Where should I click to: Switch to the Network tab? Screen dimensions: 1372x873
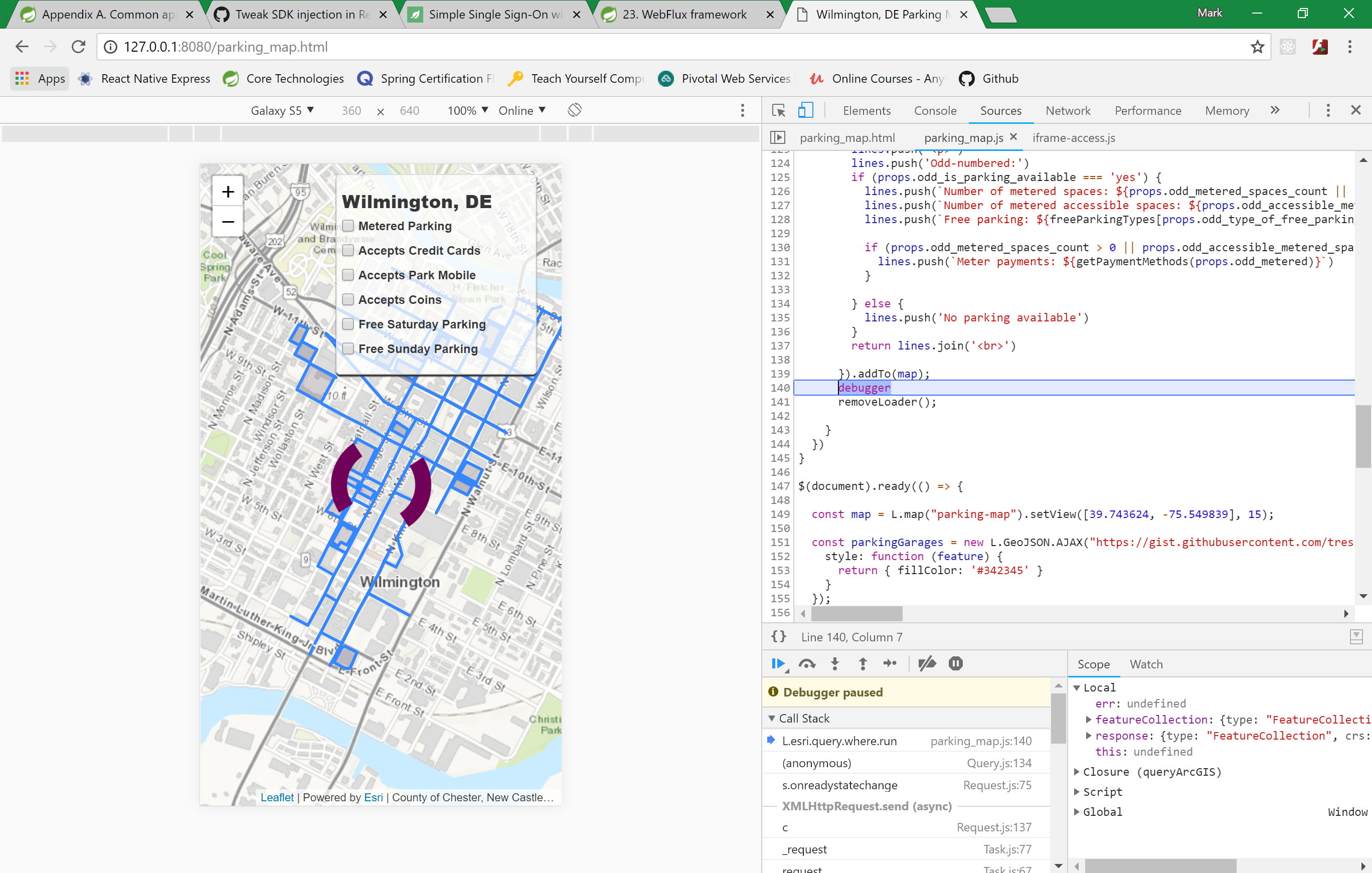click(x=1067, y=110)
